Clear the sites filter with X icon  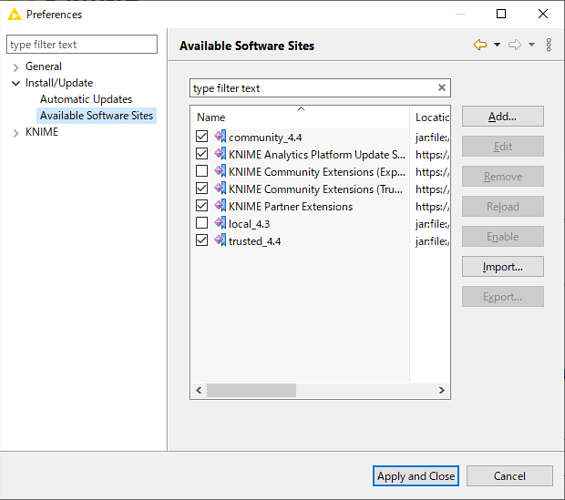tap(442, 88)
